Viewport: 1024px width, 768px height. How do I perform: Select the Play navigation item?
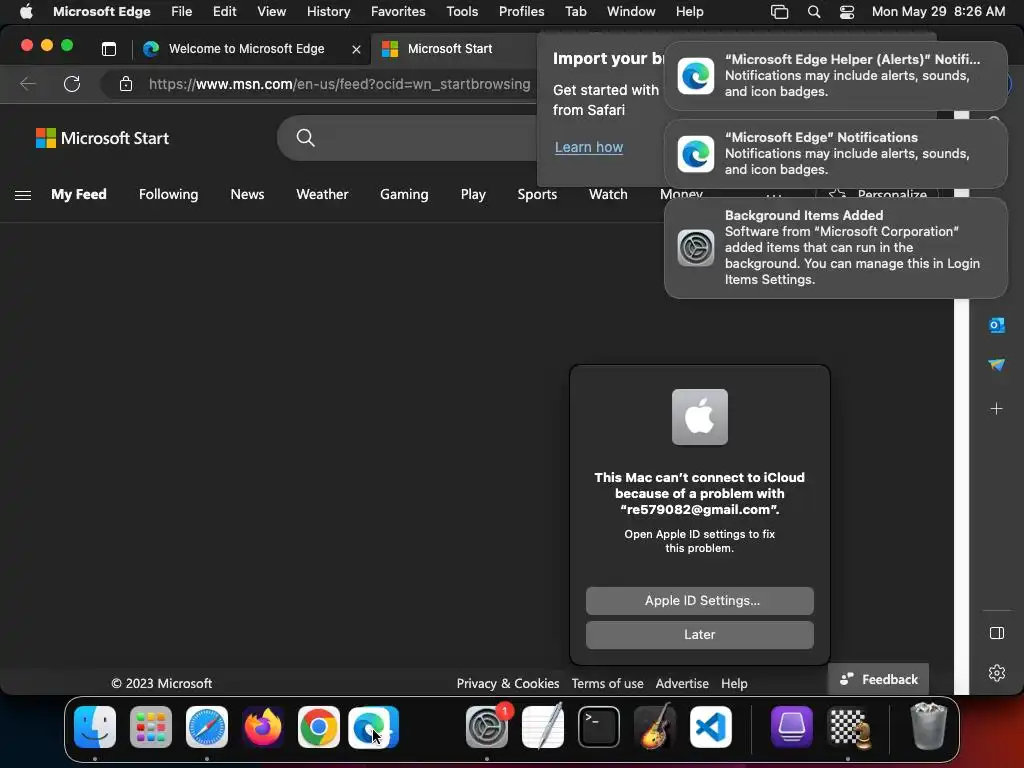(473, 195)
